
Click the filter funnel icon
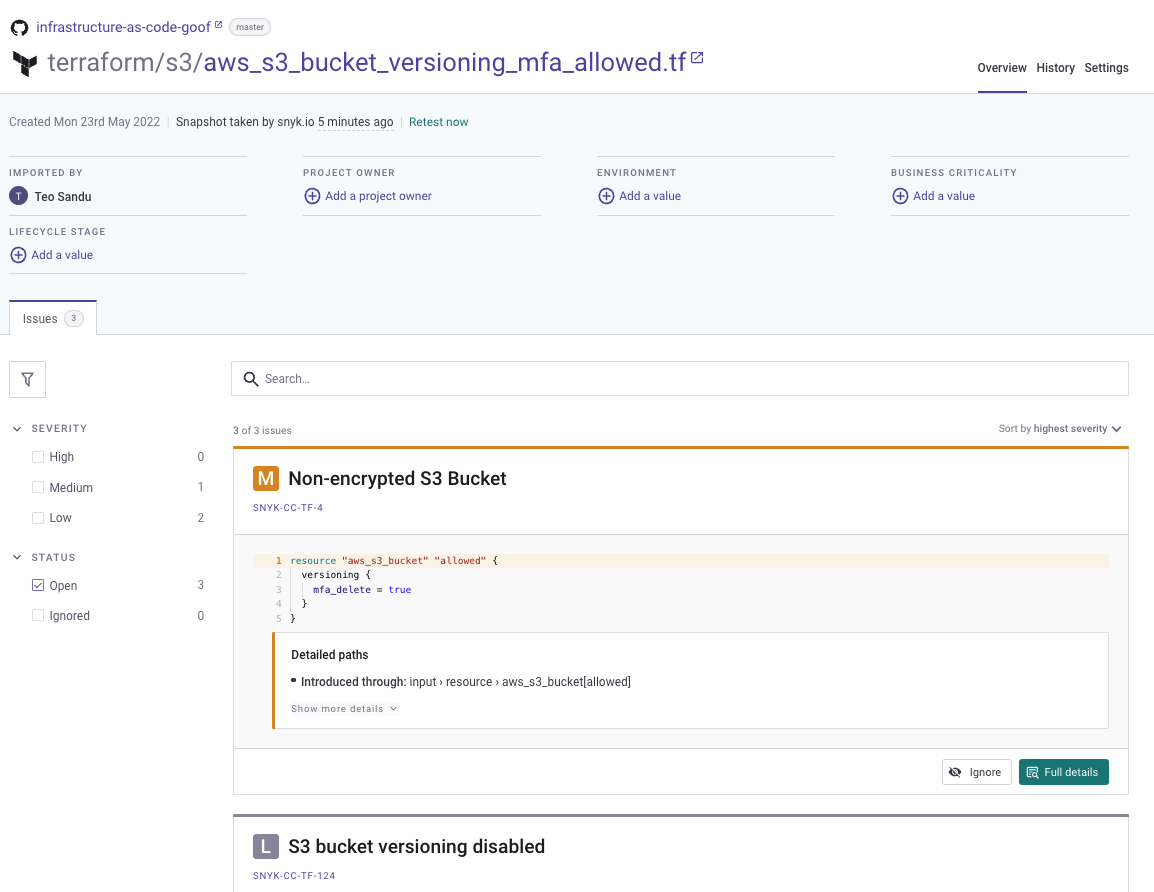click(28, 380)
